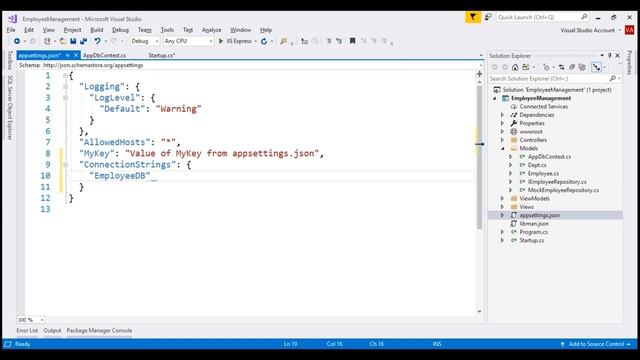Open the IIS Express launch target dropdown arrow
This screenshot has width=640, height=360.
click(x=256, y=41)
